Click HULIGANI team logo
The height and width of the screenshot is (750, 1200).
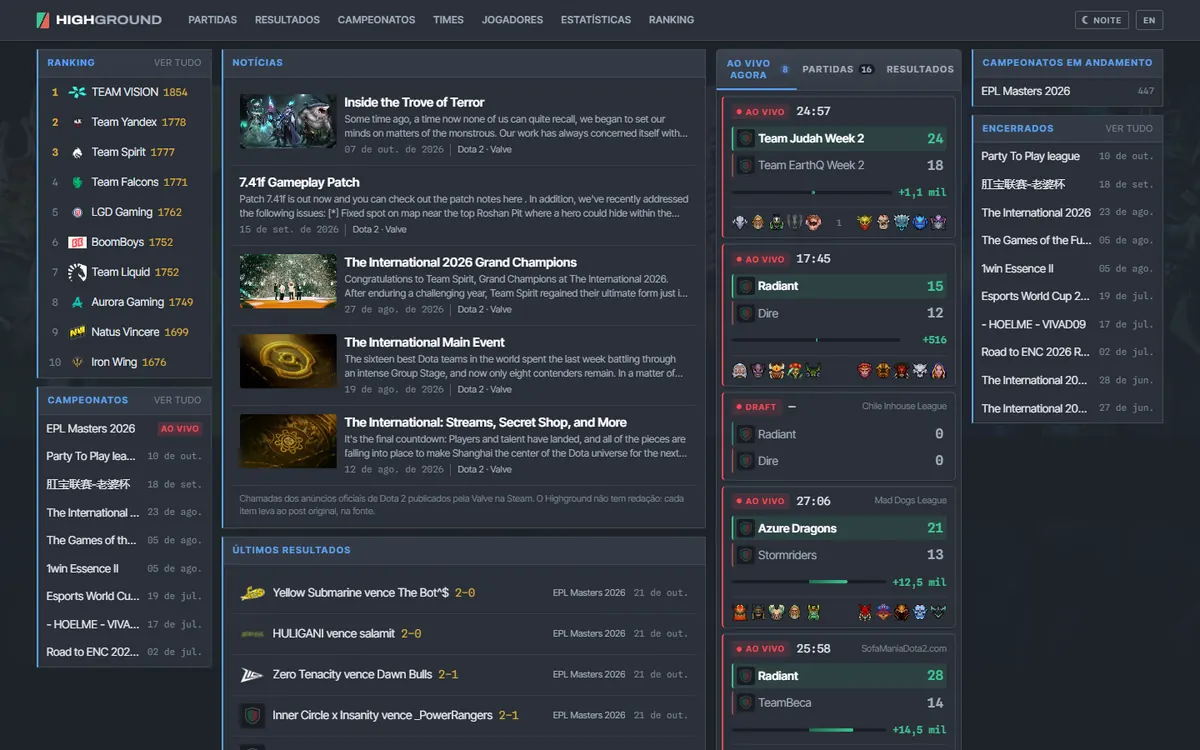click(x=252, y=634)
